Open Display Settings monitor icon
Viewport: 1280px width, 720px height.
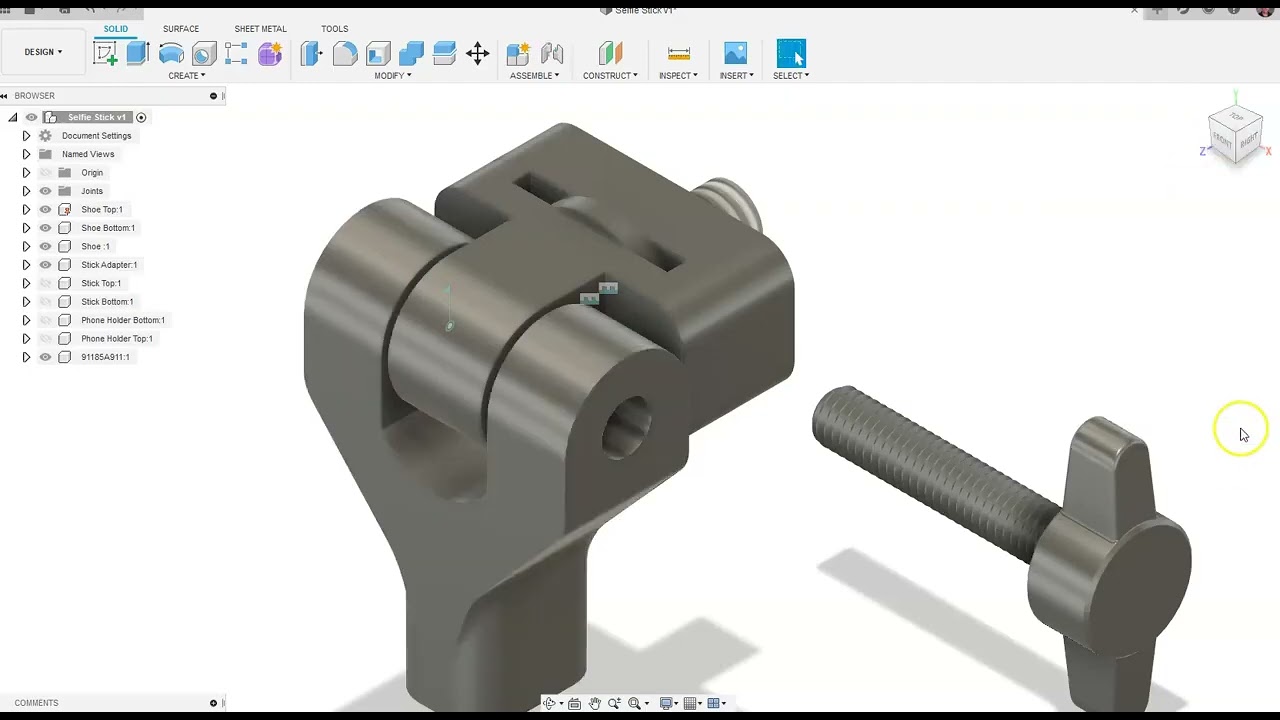666,704
